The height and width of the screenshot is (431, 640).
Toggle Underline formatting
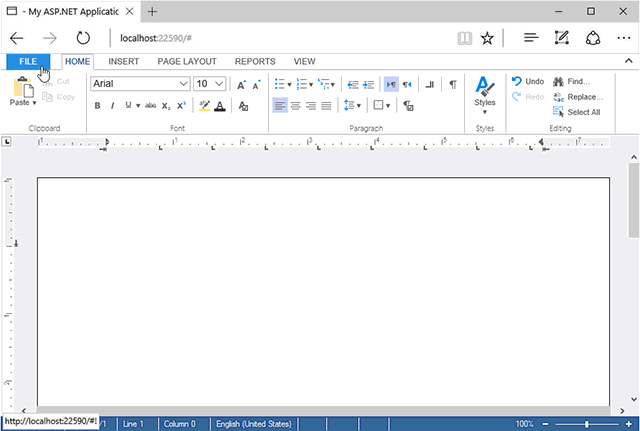point(128,105)
